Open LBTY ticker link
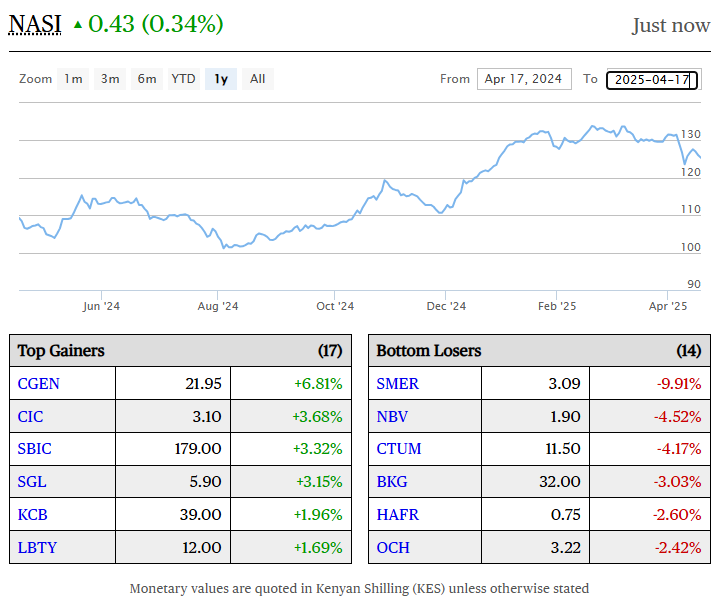717x607 pixels. pos(36,548)
